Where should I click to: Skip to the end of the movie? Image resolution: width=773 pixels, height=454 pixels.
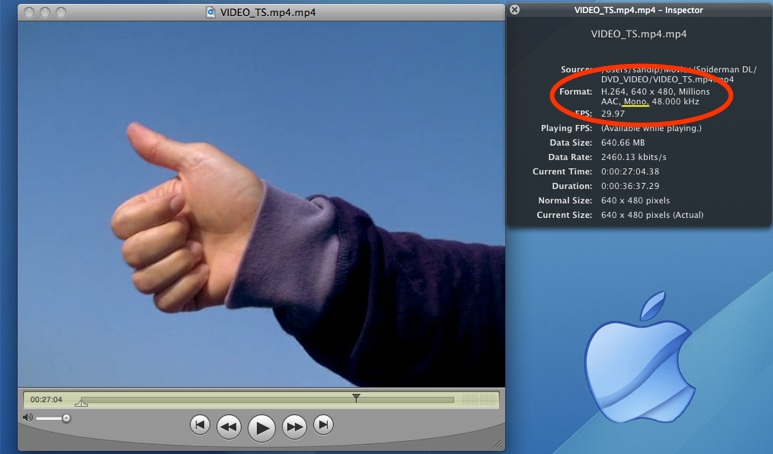[323, 425]
